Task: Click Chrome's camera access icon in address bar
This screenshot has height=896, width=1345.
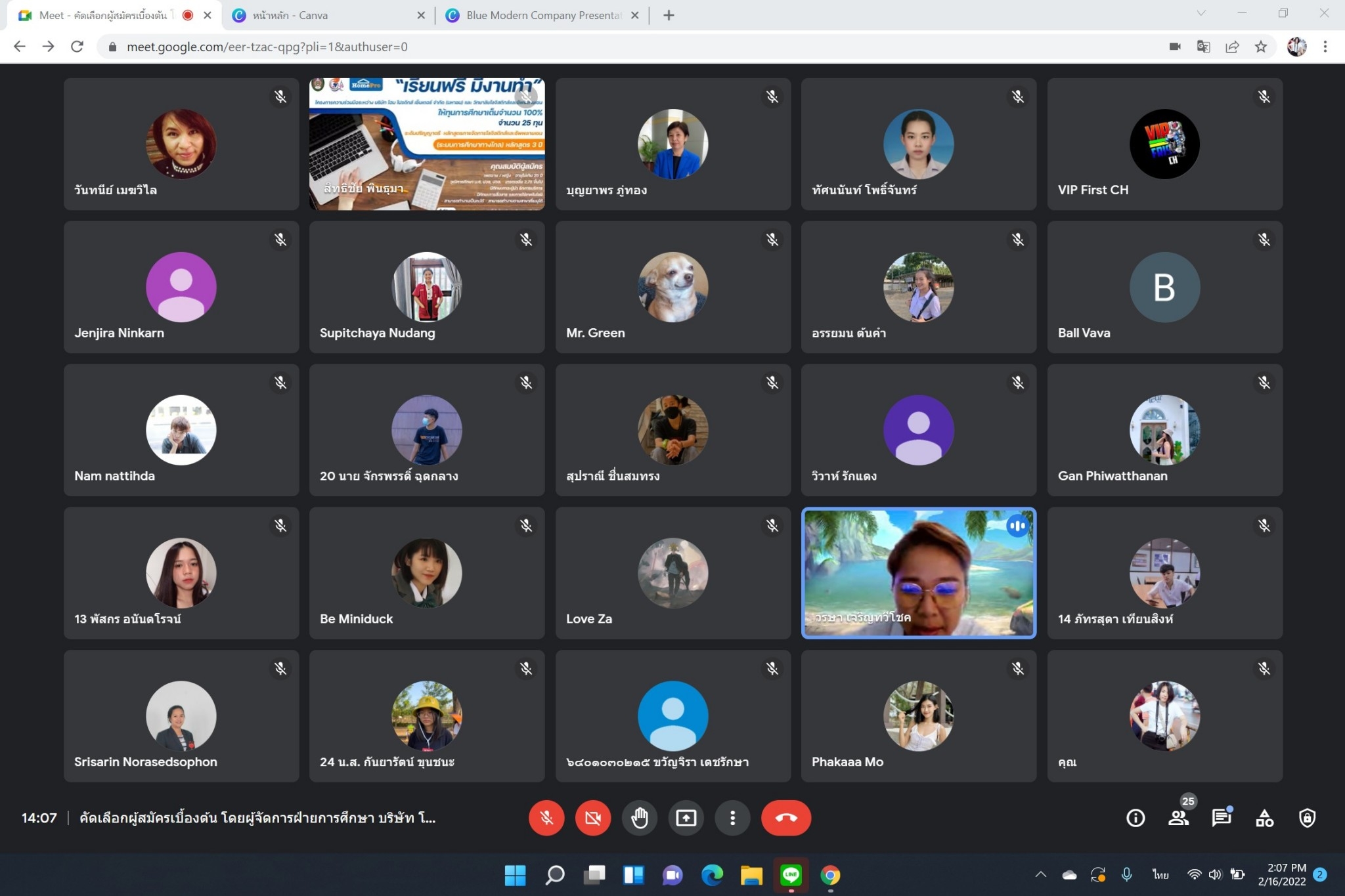Action: click(1175, 47)
